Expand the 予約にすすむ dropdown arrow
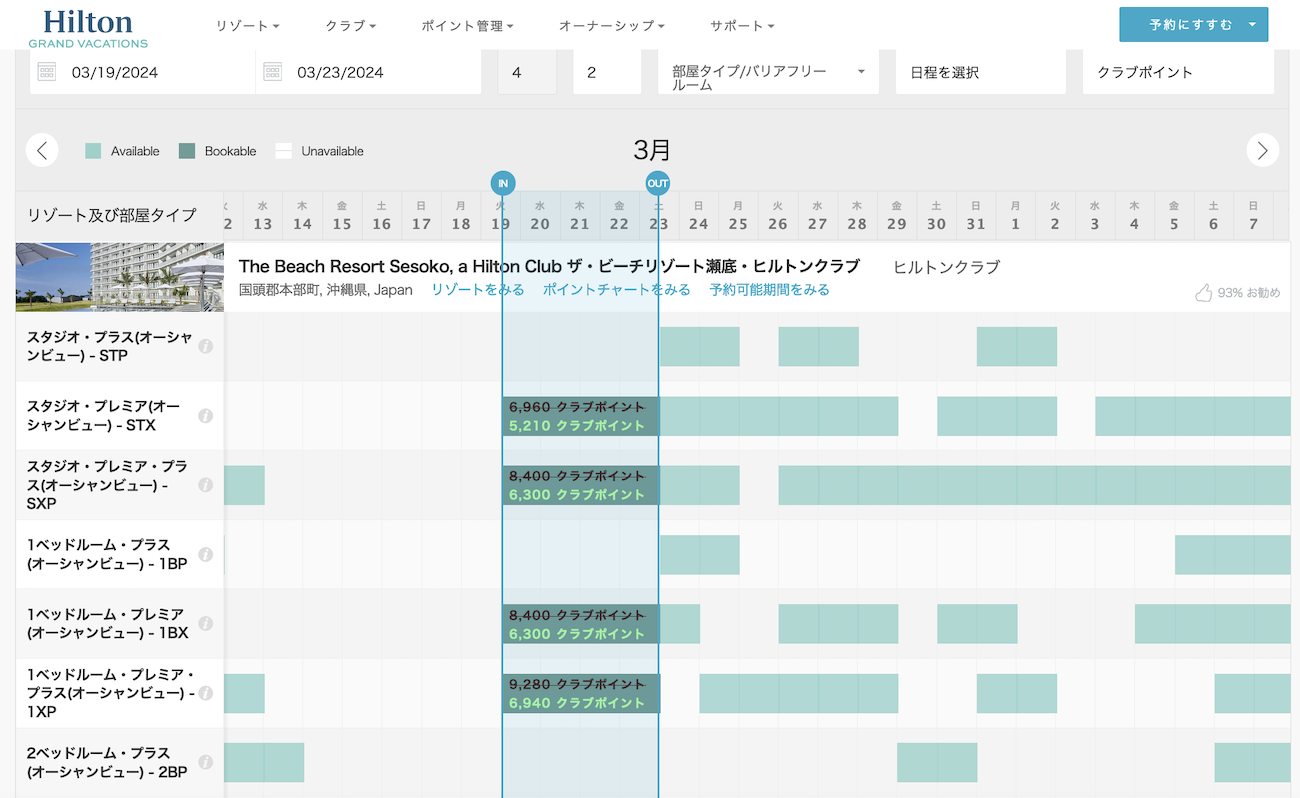 tap(1252, 25)
